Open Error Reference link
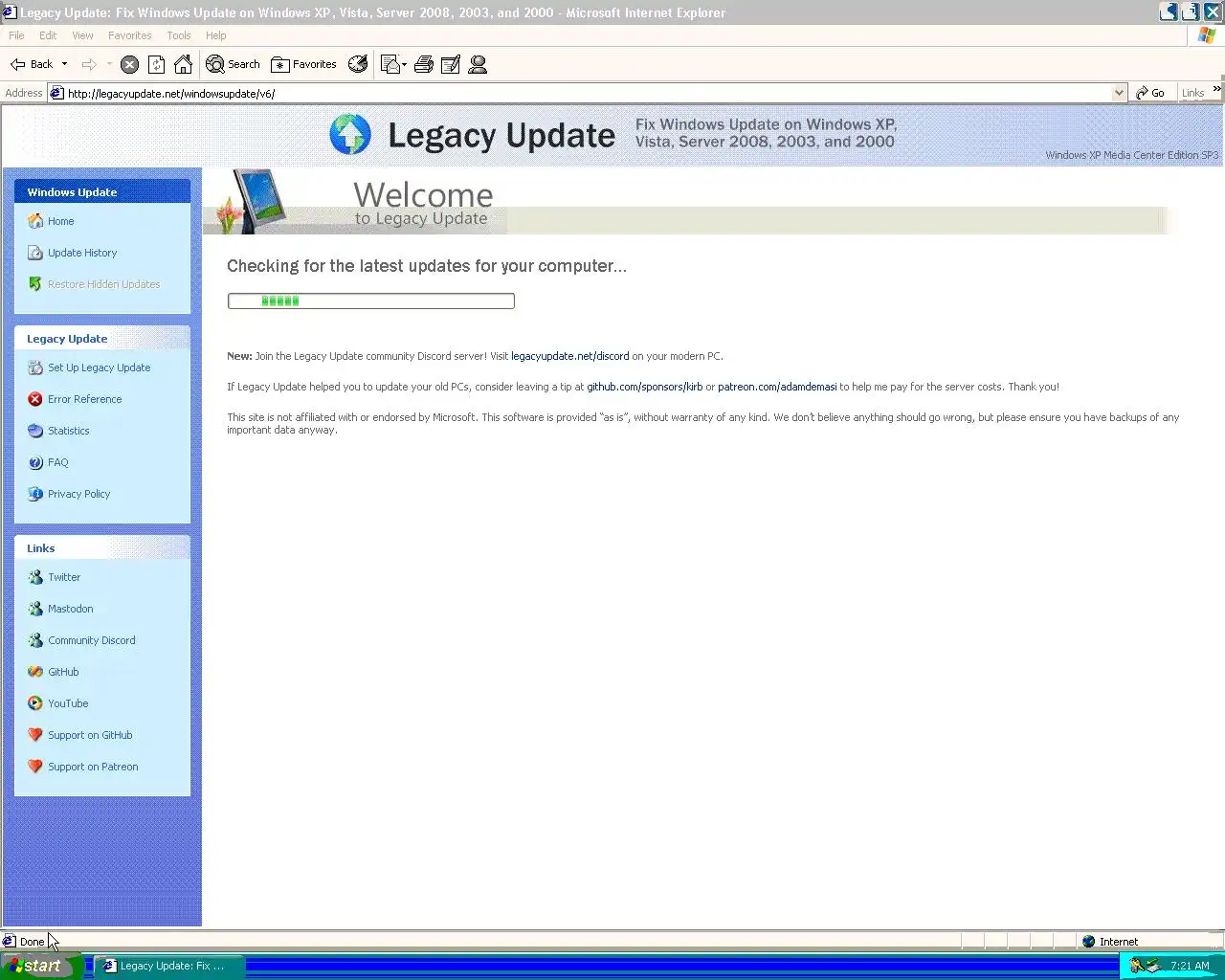The width and height of the screenshot is (1225, 980). [84, 399]
